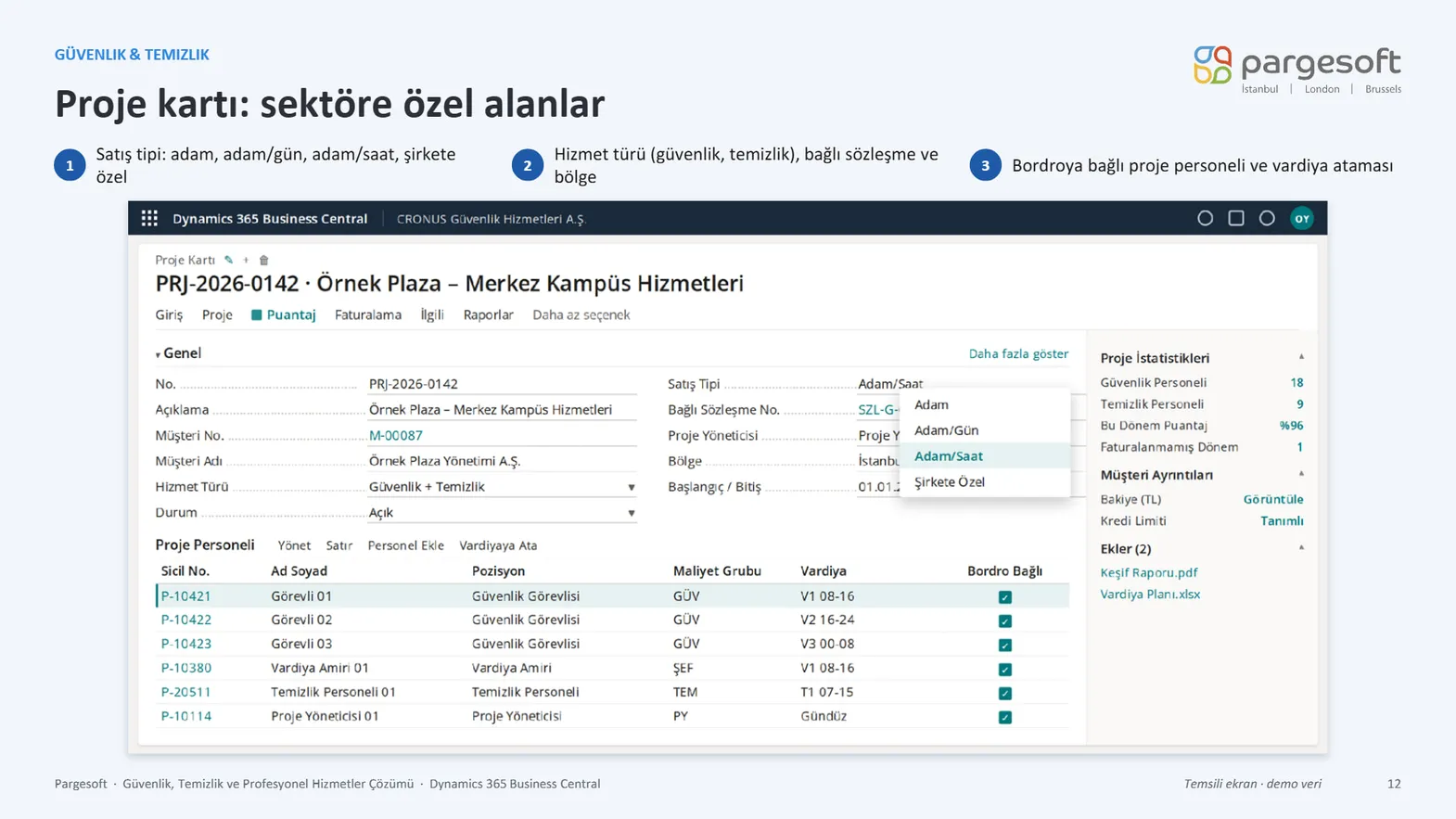Click the circle icon next to OY avatar

pyautogui.click(x=1267, y=218)
